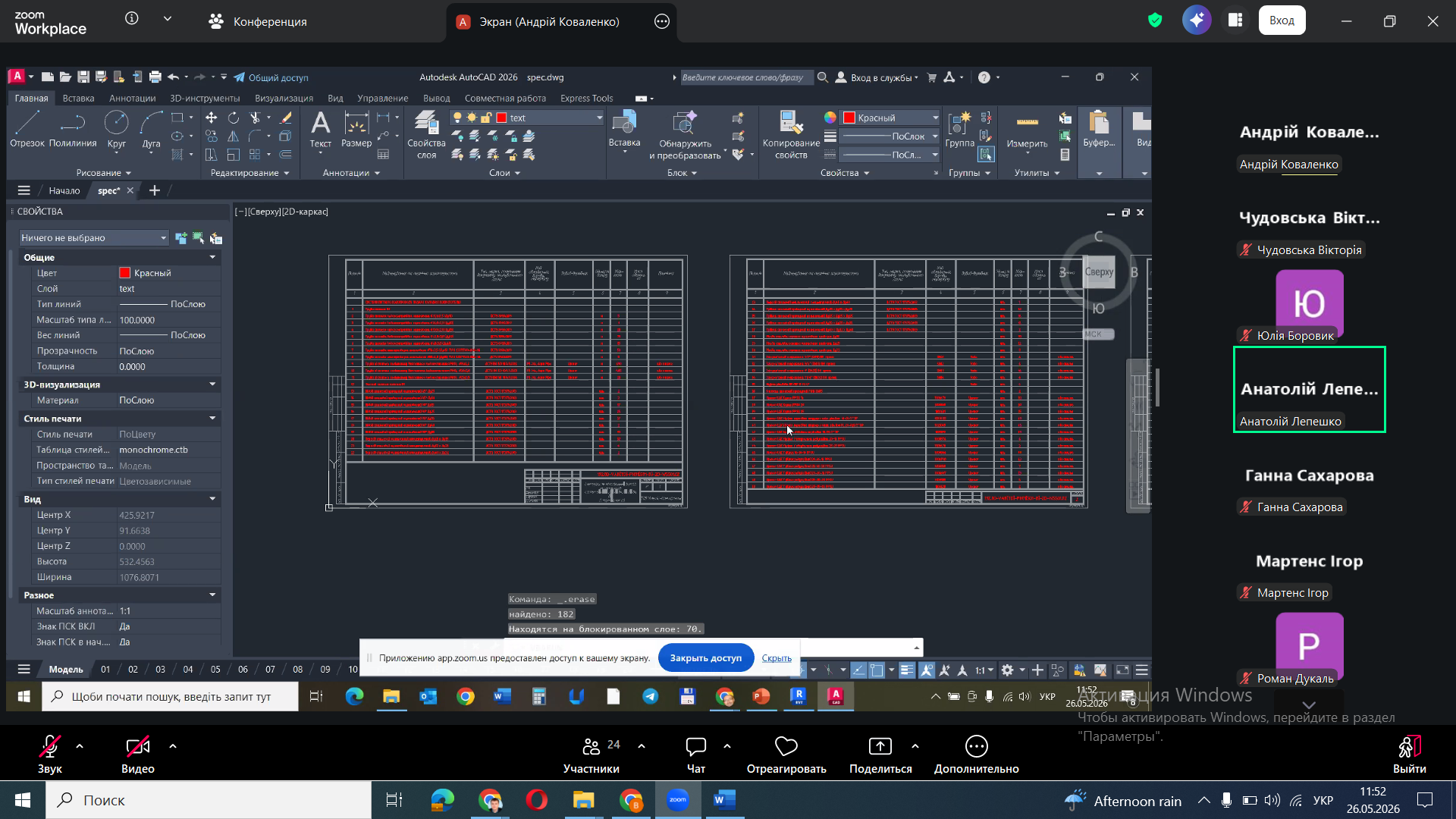This screenshot has height=819, width=1456.
Task: Click the Undo arrow in AutoCAD toolbar
Action: pos(173,77)
